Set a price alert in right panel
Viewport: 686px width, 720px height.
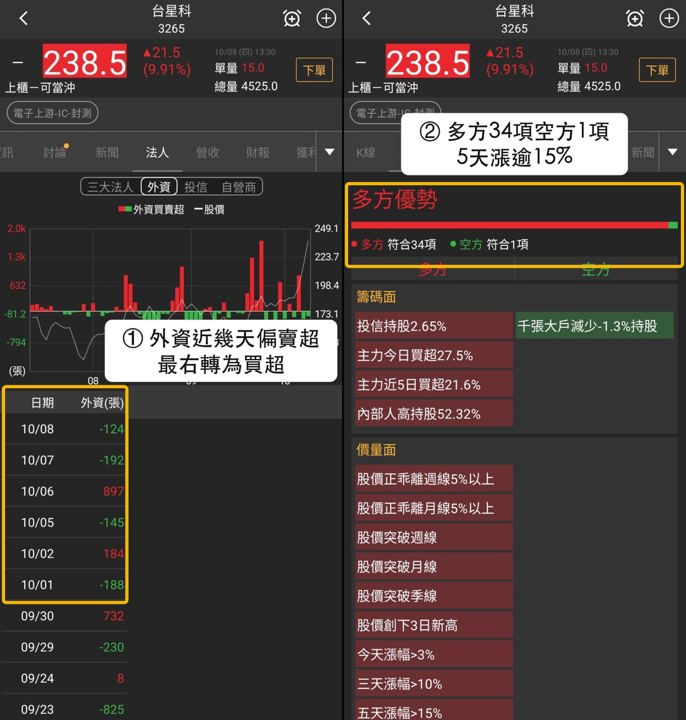tap(635, 19)
